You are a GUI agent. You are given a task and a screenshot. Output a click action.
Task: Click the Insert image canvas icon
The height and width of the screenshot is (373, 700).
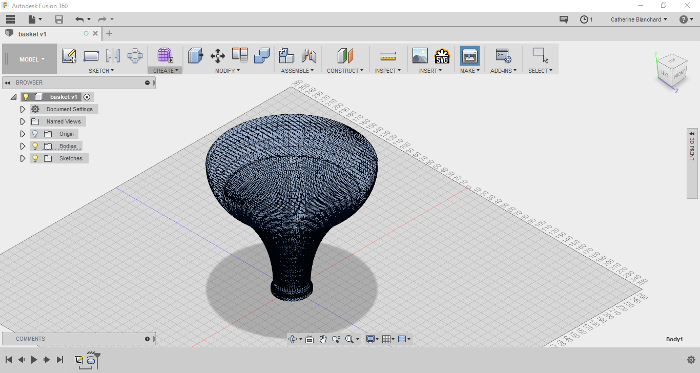[x=420, y=56]
